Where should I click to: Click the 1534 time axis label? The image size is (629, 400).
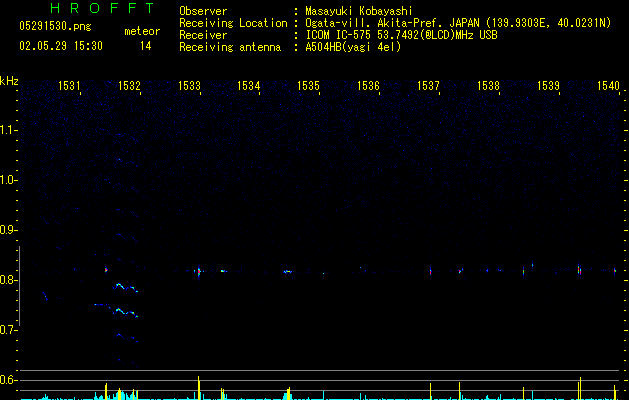(x=248, y=86)
